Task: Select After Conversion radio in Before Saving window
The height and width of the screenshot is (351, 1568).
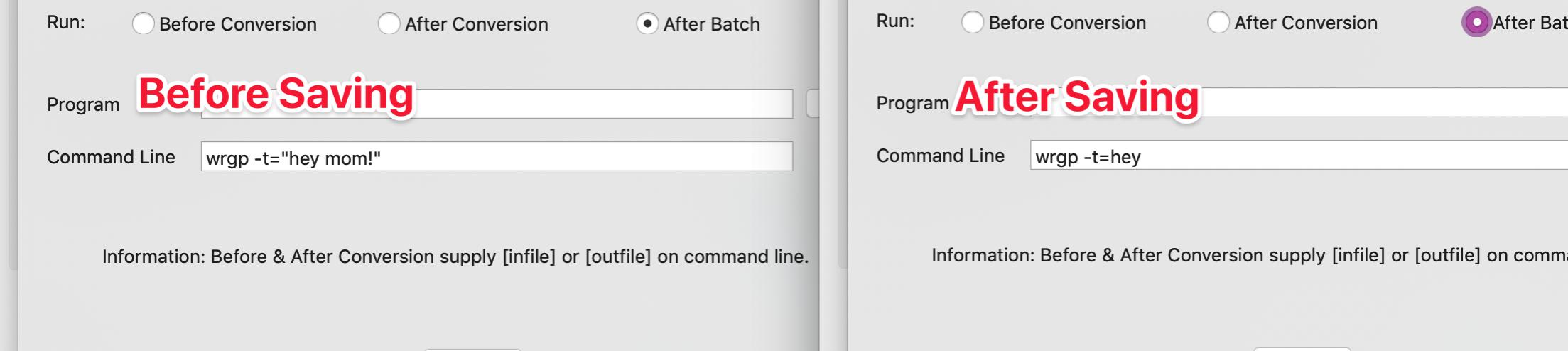Action: tap(389, 24)
